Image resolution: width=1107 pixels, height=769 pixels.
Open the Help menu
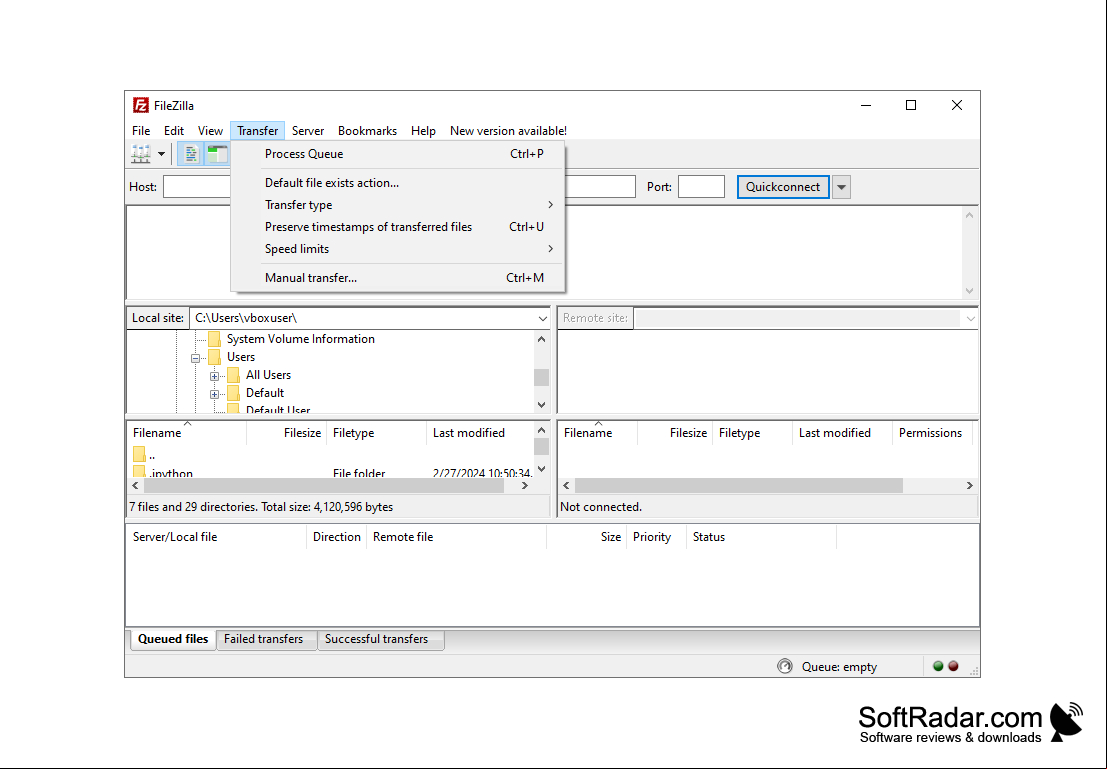(x=423, y=131)
